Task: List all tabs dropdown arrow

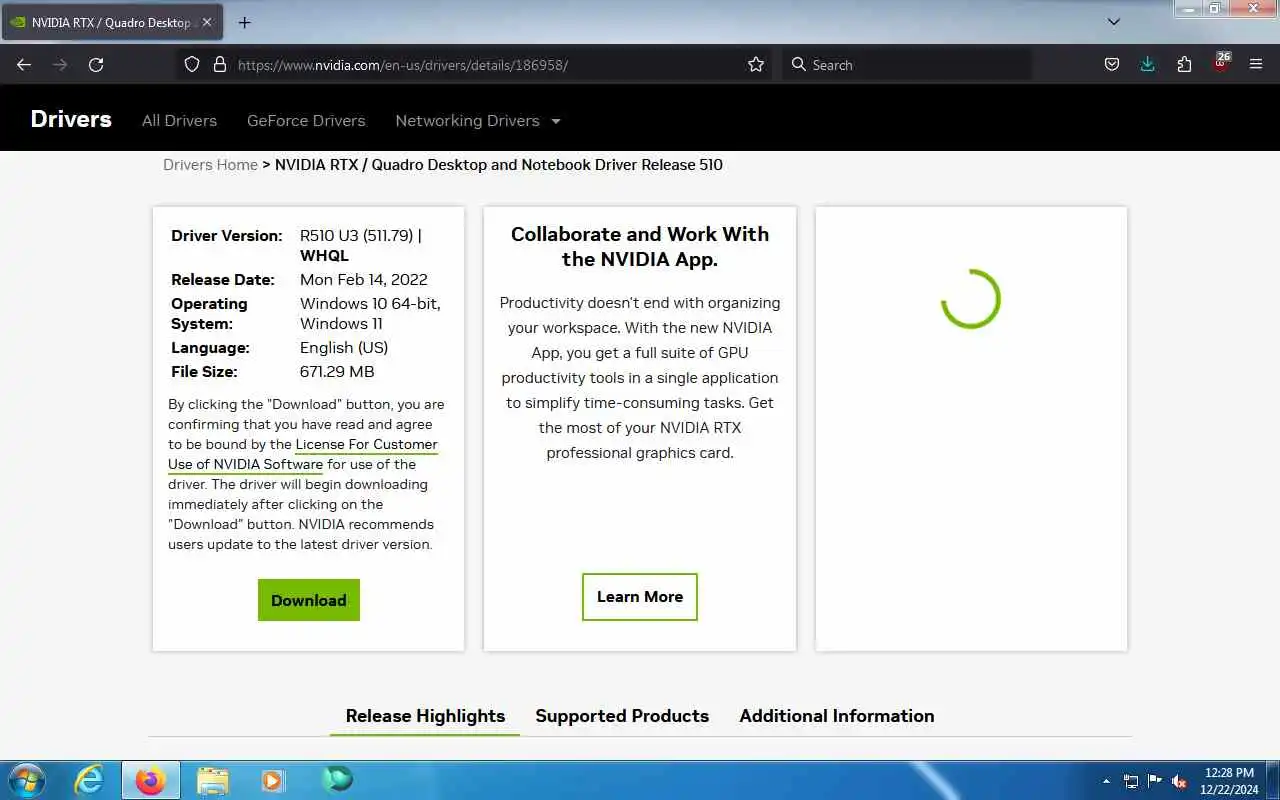Action: click(x=1114, y=22)
